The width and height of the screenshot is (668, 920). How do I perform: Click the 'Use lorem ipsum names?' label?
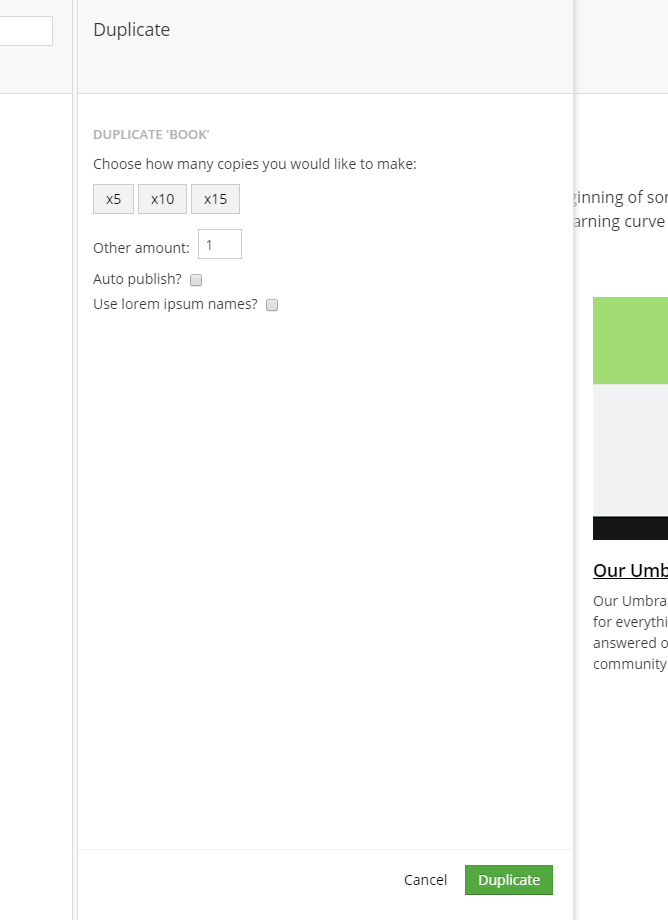coord(175,304)
